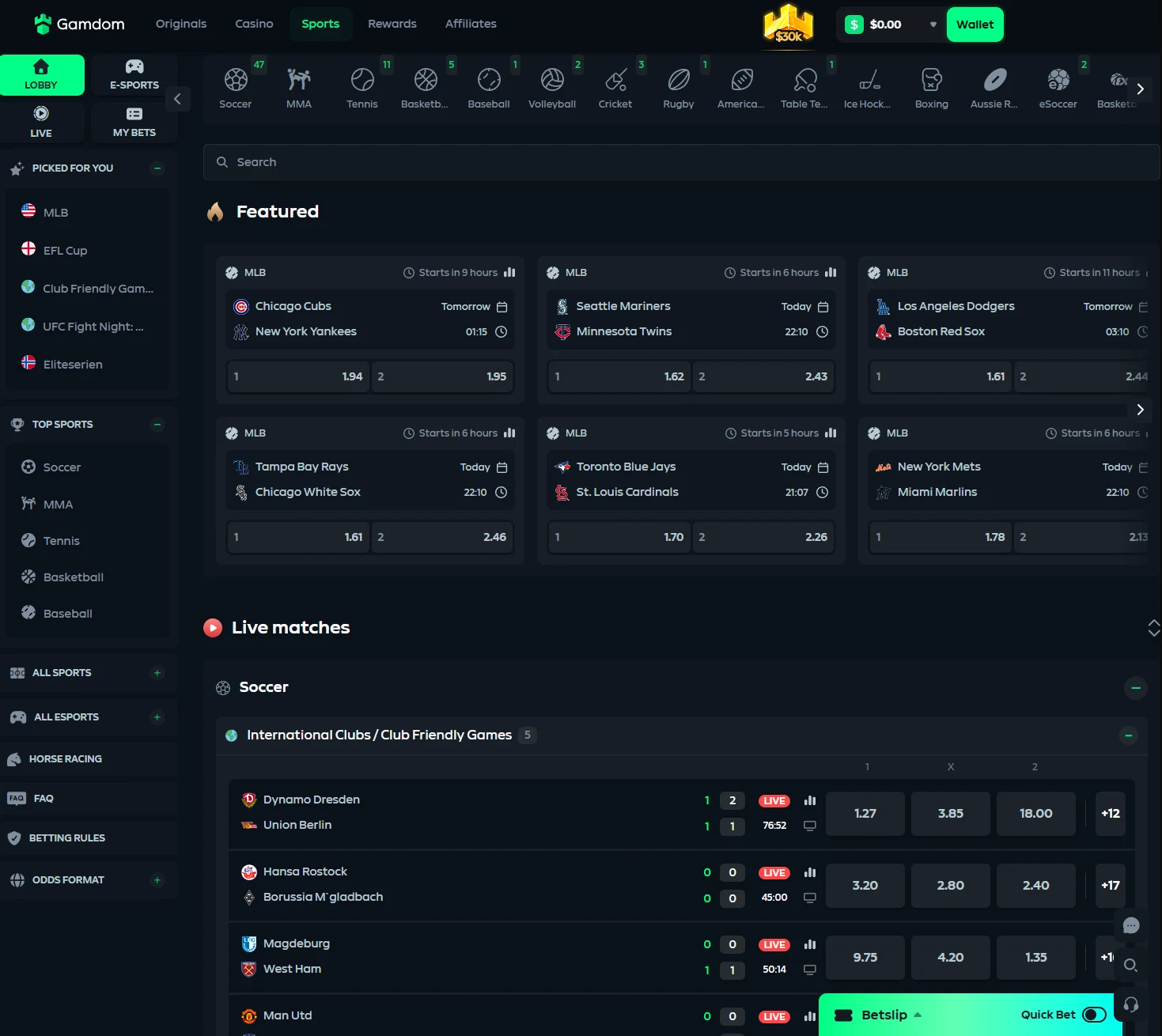Collapse International Clubs Friendly Games league
1162x1036 pixels.
tap(1129, 735)
